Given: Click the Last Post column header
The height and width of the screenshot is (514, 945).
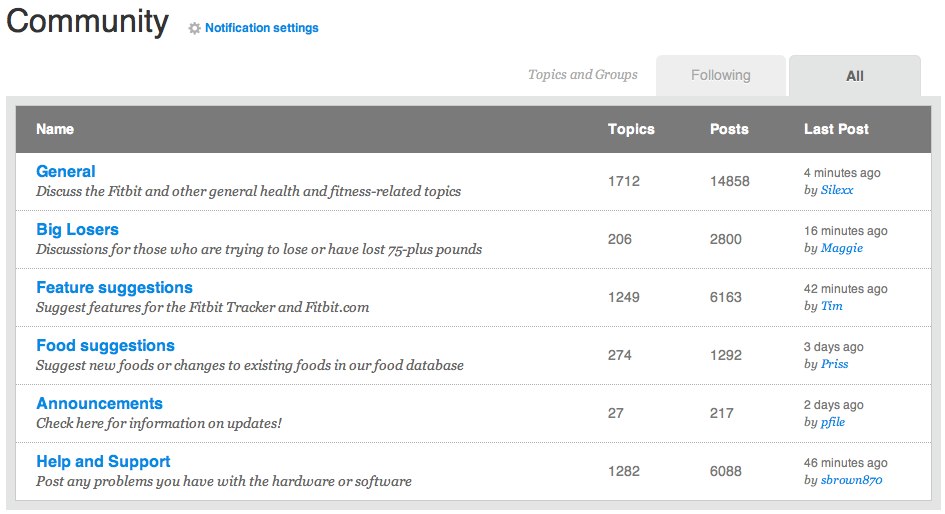Looking at the screenshot, I should (x=836, y=129).
